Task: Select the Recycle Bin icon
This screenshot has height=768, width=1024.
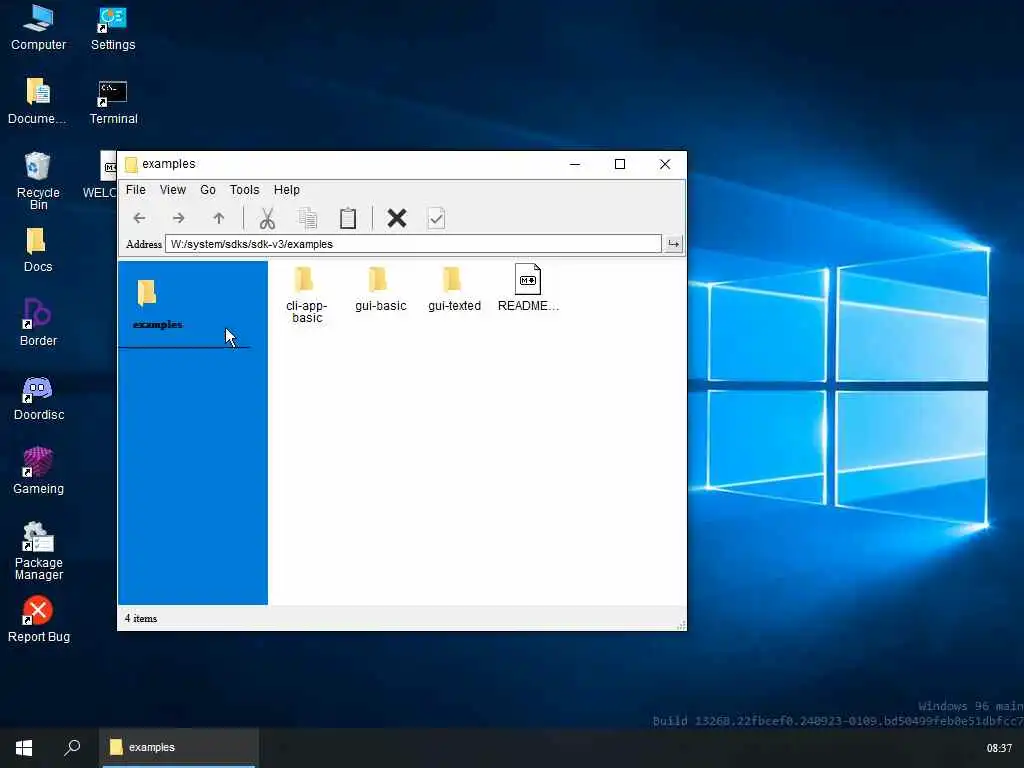Action: [x=38, y=180]
